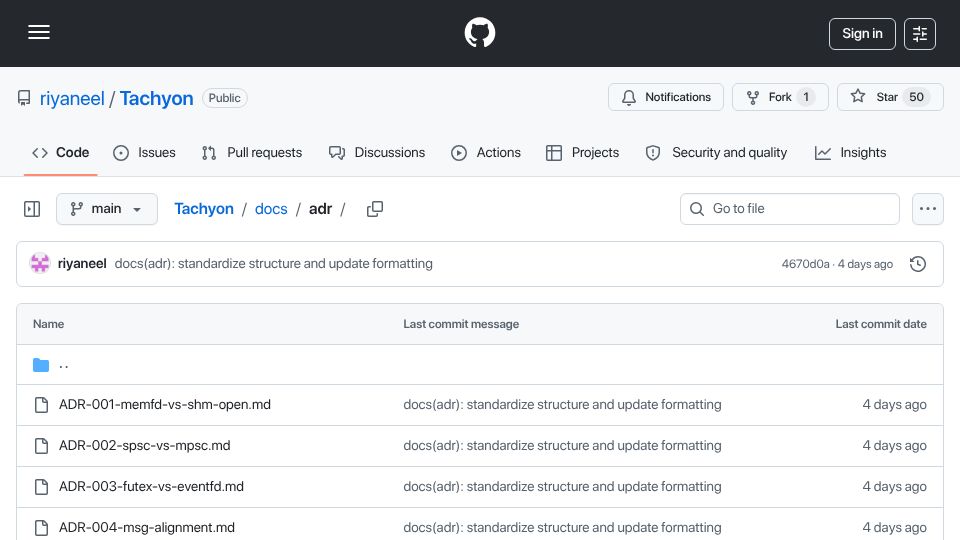This screenshot has width=960, height=540.
Task: Click the Last commit date column header
Action: (881, 324)
